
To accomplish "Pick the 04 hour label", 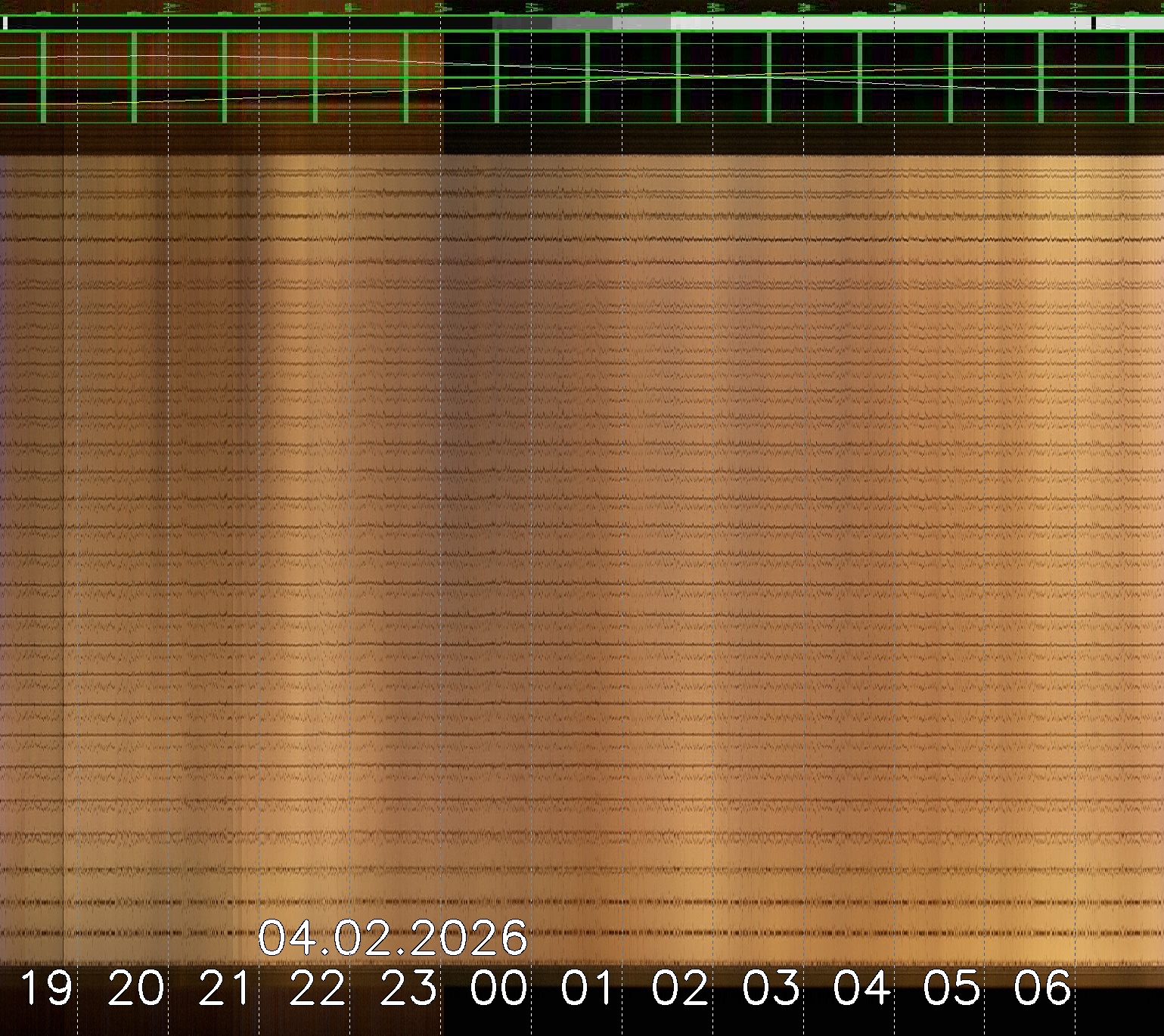I will tap(862, 988).
